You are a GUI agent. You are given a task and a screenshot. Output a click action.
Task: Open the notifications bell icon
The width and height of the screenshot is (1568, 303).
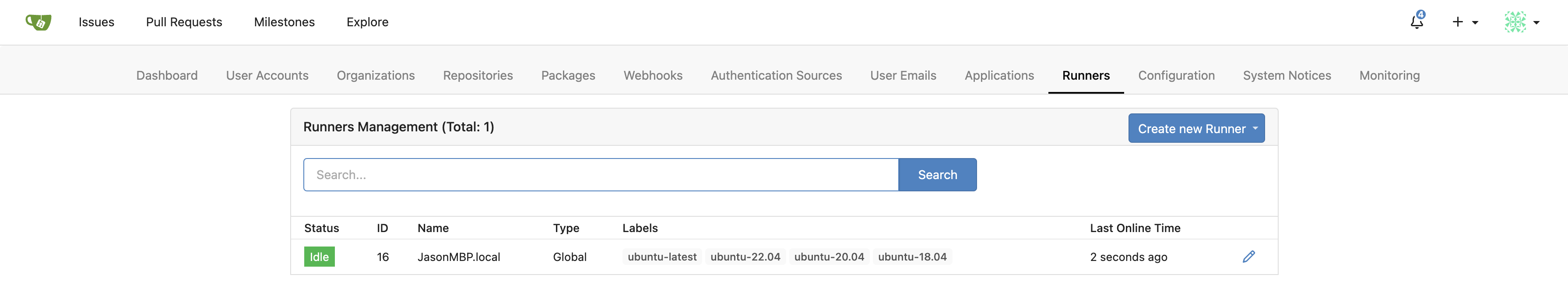tap(1417, 22)
